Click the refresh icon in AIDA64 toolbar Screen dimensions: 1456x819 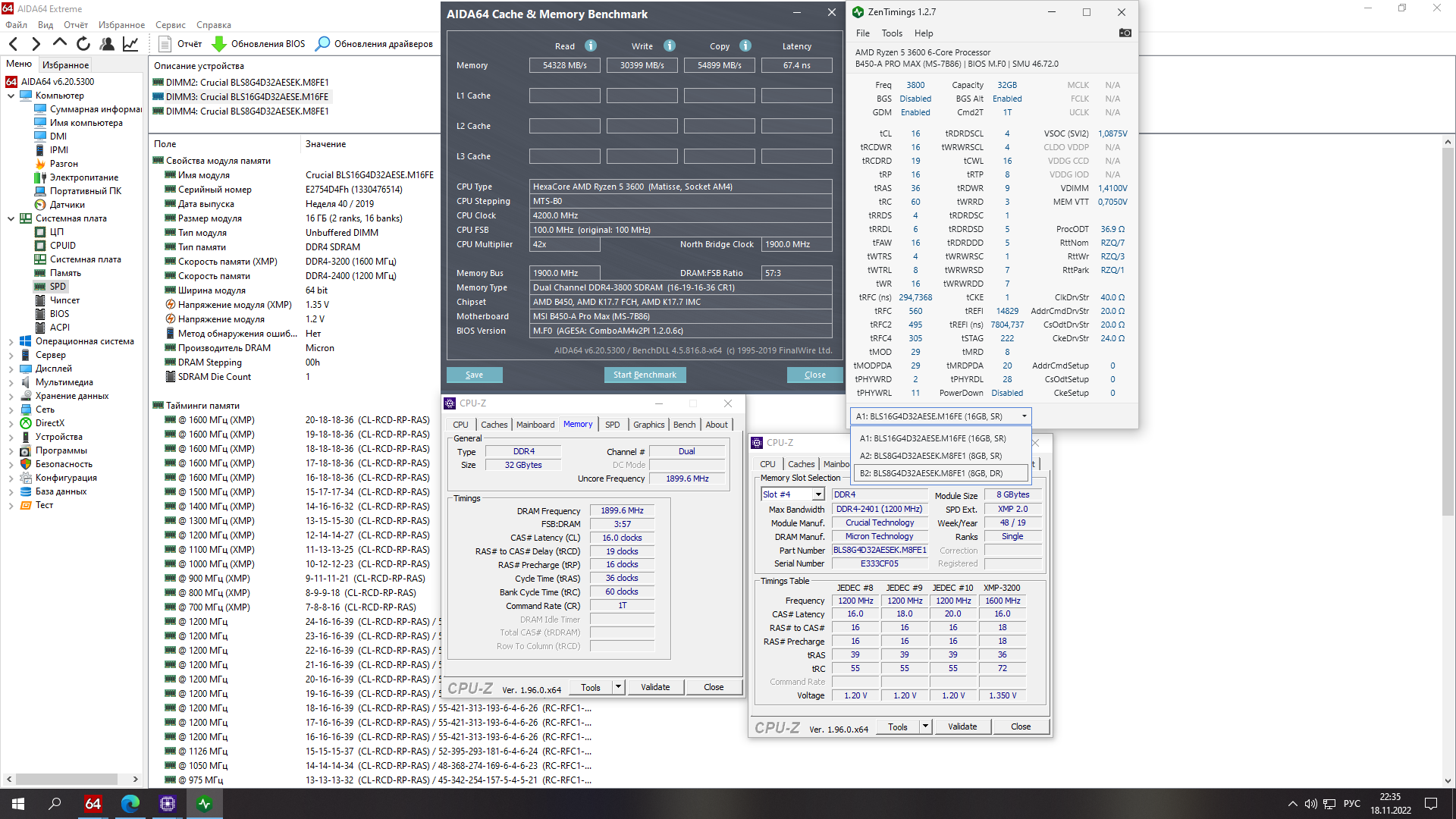coord(83,44)
